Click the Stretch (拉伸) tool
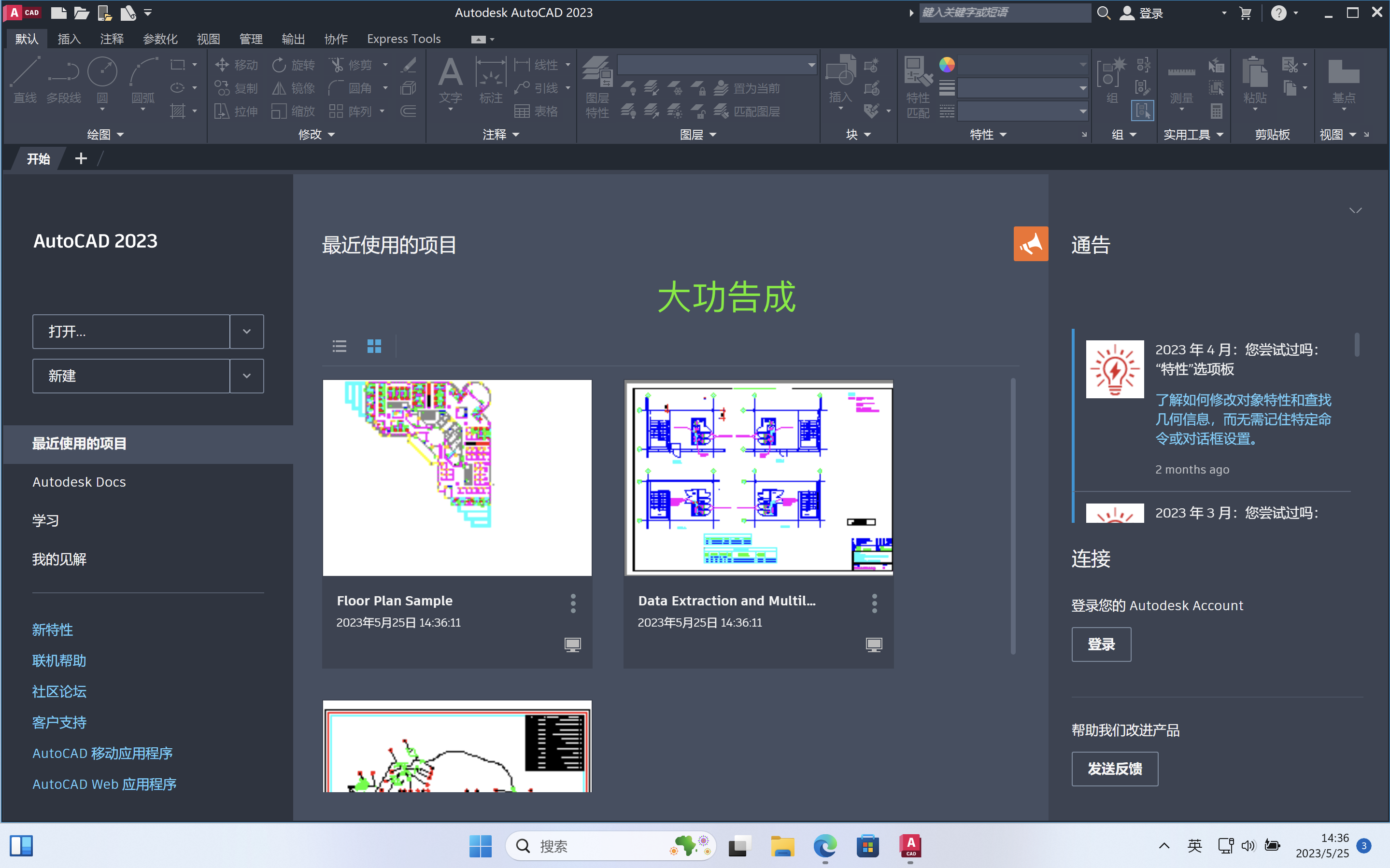Viewport: 1390px width, 868px height. (236, 111)
